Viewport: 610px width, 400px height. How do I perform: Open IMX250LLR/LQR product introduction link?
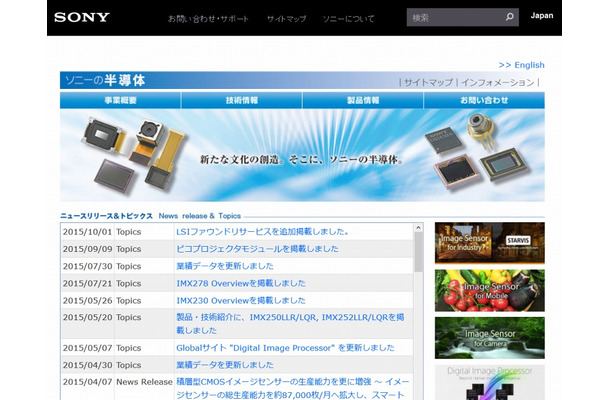point(290,324)
